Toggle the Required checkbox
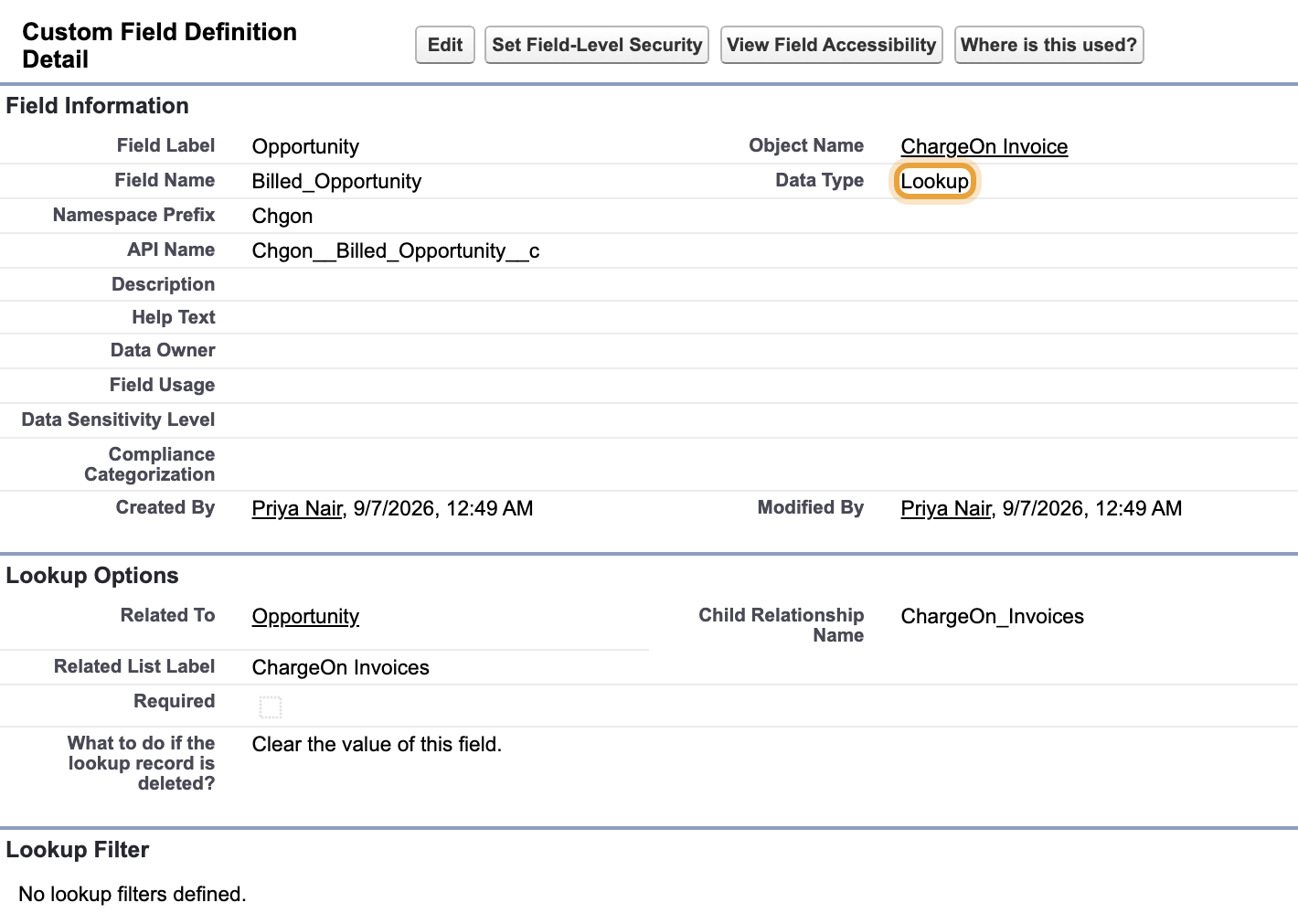The image size is (1298, 924). tap(271, 706)
